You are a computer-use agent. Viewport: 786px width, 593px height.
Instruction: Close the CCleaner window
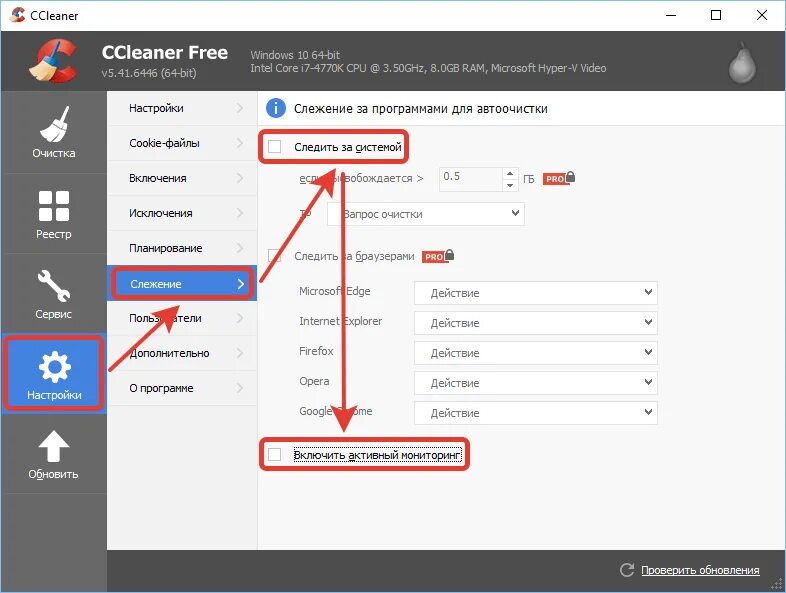761,15
